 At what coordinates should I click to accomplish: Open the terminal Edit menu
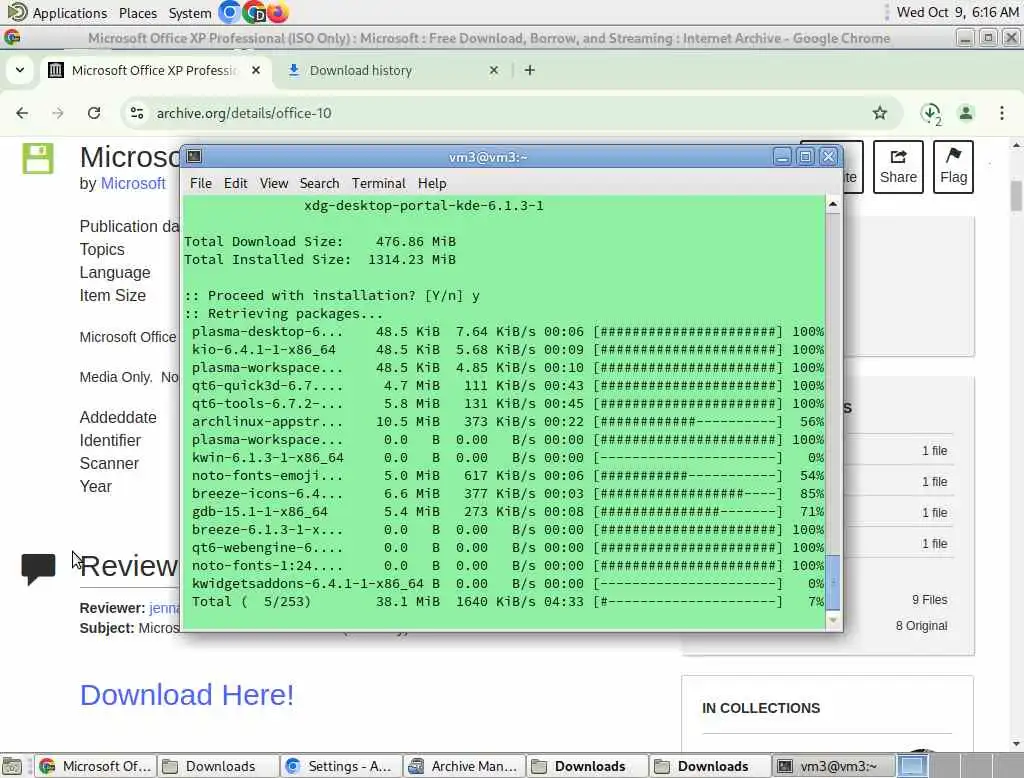point(235,184)
